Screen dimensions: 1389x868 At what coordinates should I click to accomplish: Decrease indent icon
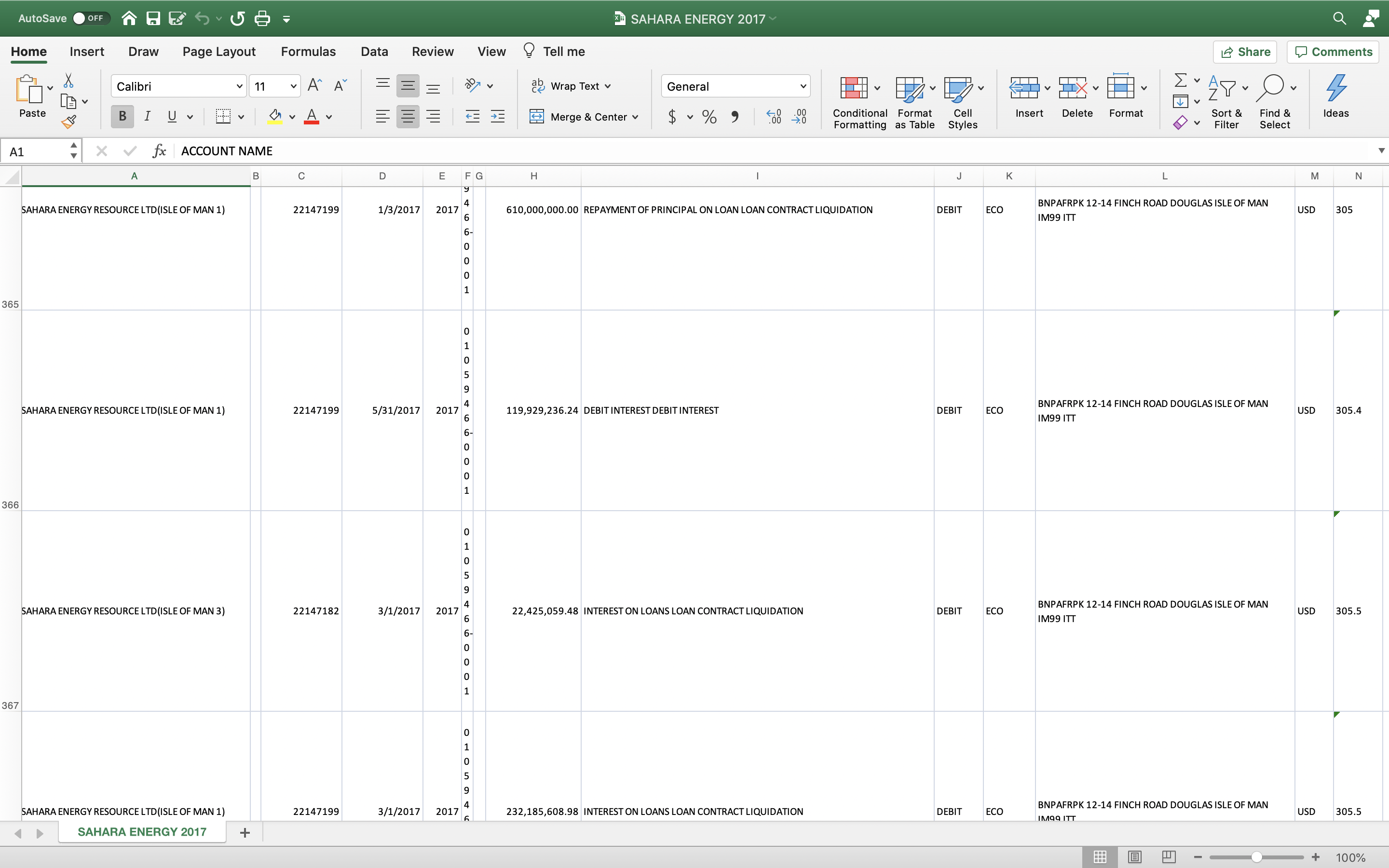[472, 117]
